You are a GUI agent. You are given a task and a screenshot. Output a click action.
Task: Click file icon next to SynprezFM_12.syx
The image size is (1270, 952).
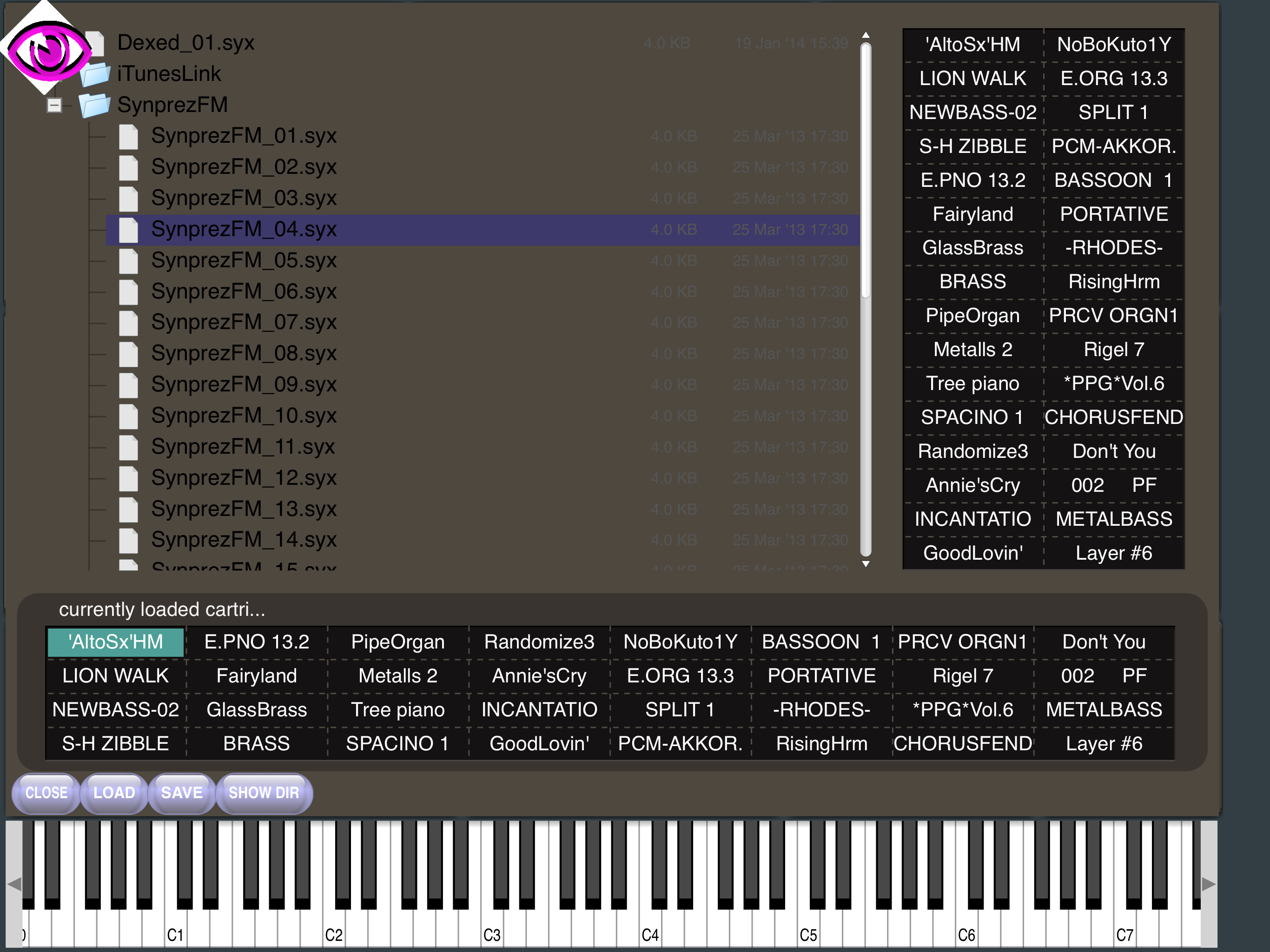point(129,478)
